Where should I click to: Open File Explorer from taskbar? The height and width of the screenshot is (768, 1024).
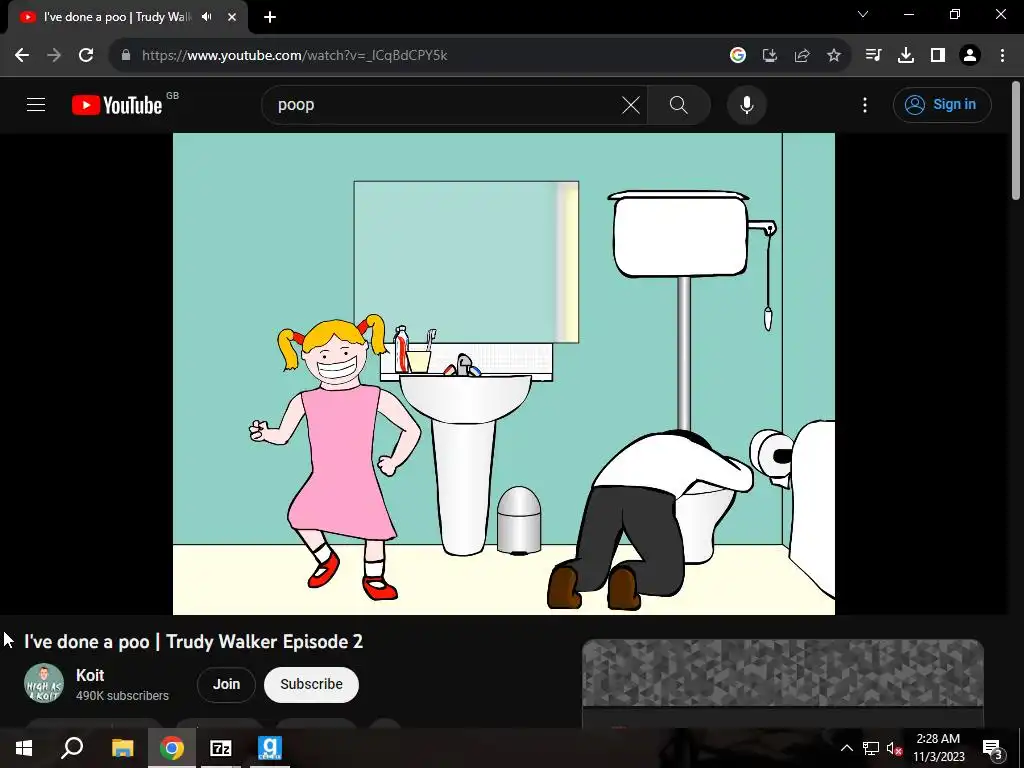[122, 748]
